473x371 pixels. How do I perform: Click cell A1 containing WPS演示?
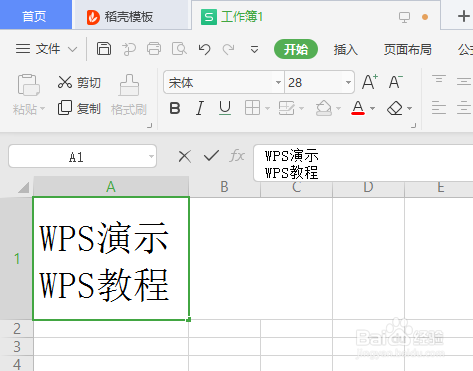[x=111, y=258]
